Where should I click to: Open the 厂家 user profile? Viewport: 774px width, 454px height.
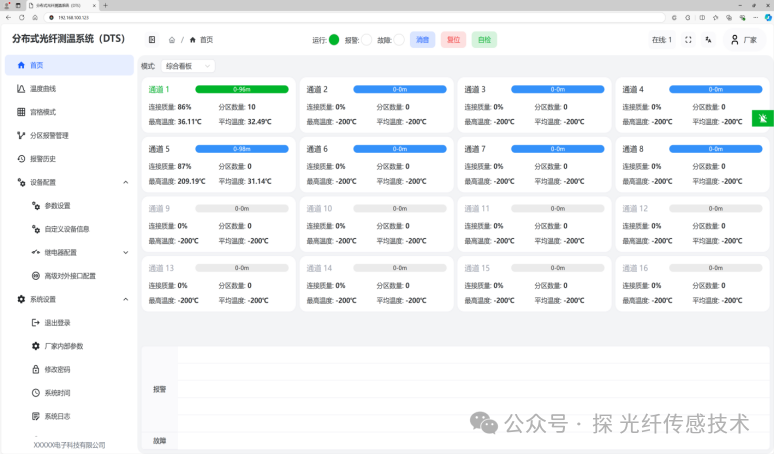pos(744,40)
